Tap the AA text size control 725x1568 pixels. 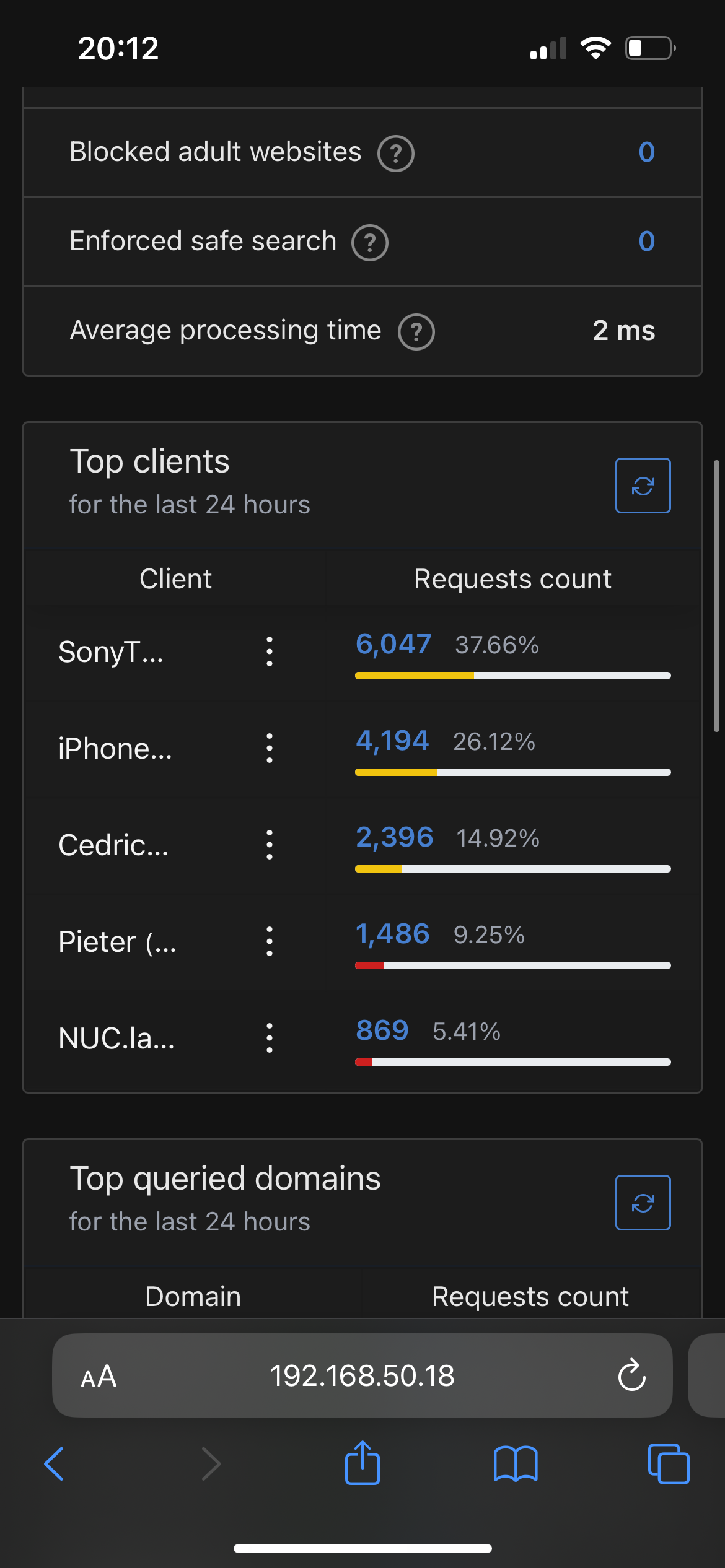point(98,1376)
